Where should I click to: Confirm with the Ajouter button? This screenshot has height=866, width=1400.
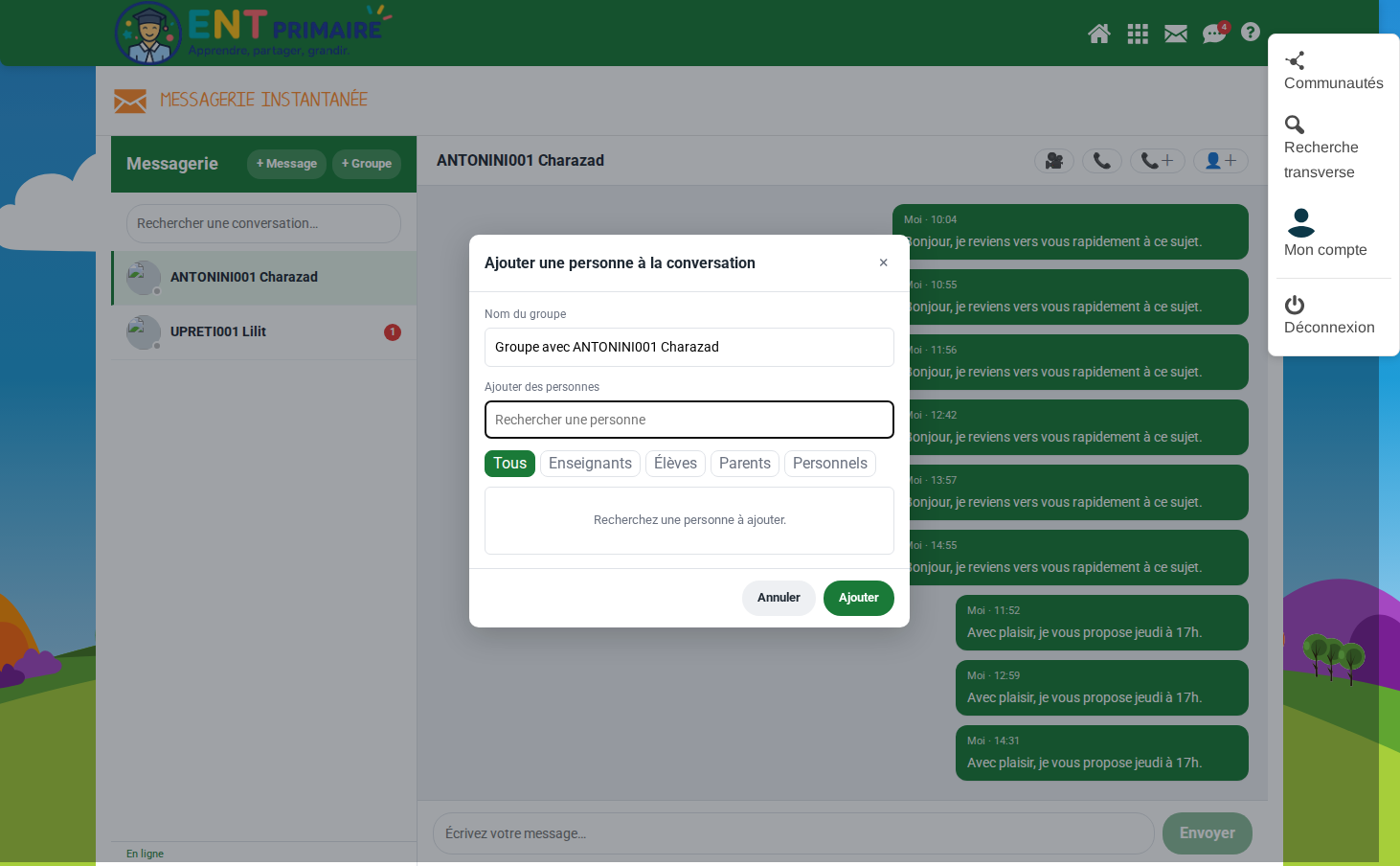click(x=859, y=598)
